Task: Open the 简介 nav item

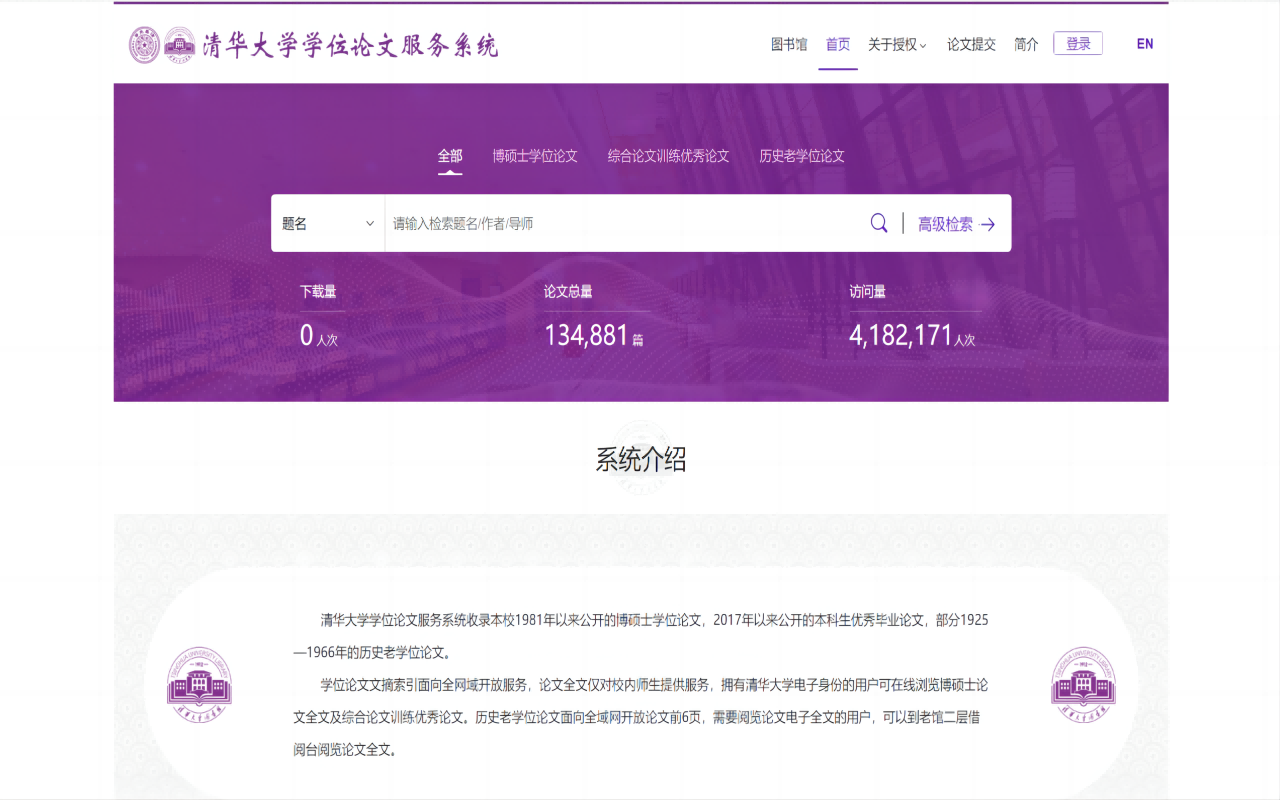Action: pos(1026,44)
